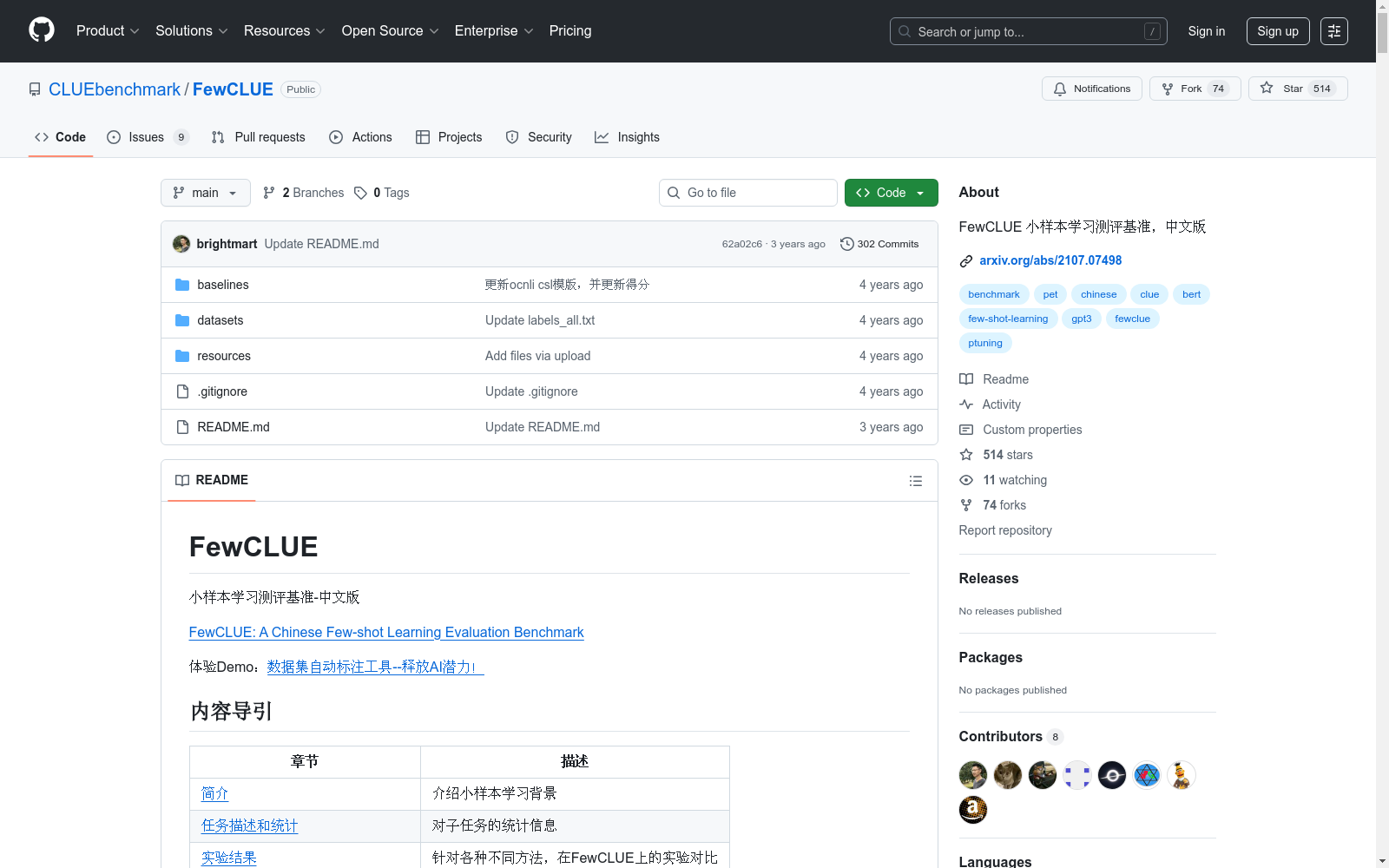Viewport: 1389px width, 868px height.
Task: Open the README table of contents icon
Action: (916, 481)
